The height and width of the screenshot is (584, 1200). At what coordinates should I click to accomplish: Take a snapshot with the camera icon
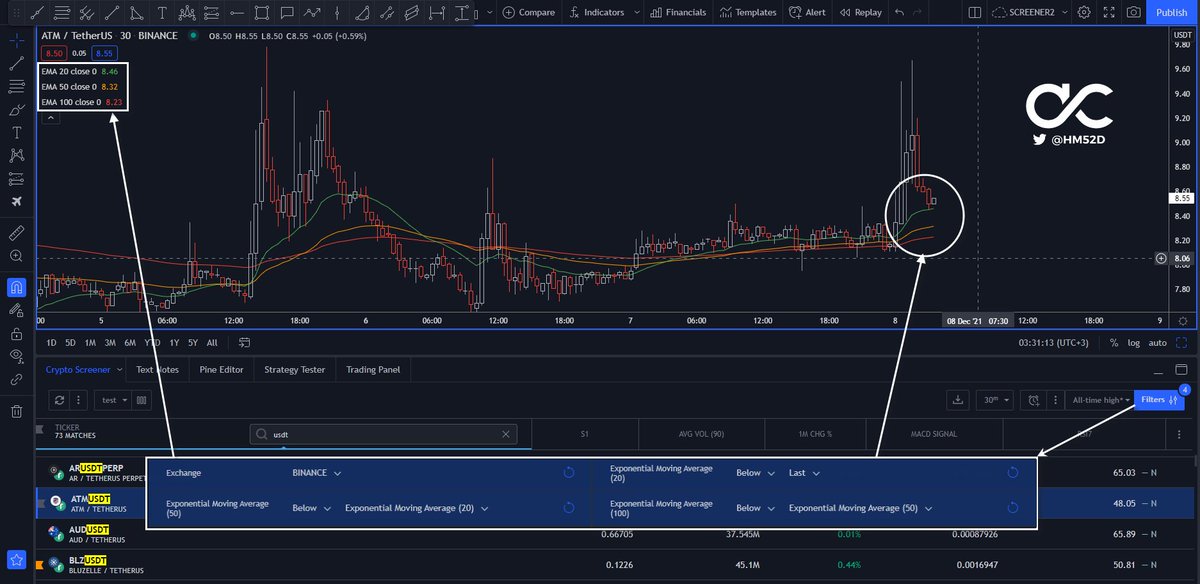1133,13
